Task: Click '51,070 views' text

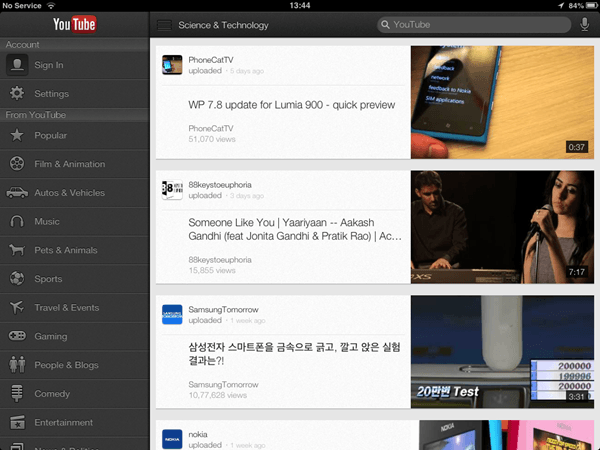Action: 212,139
